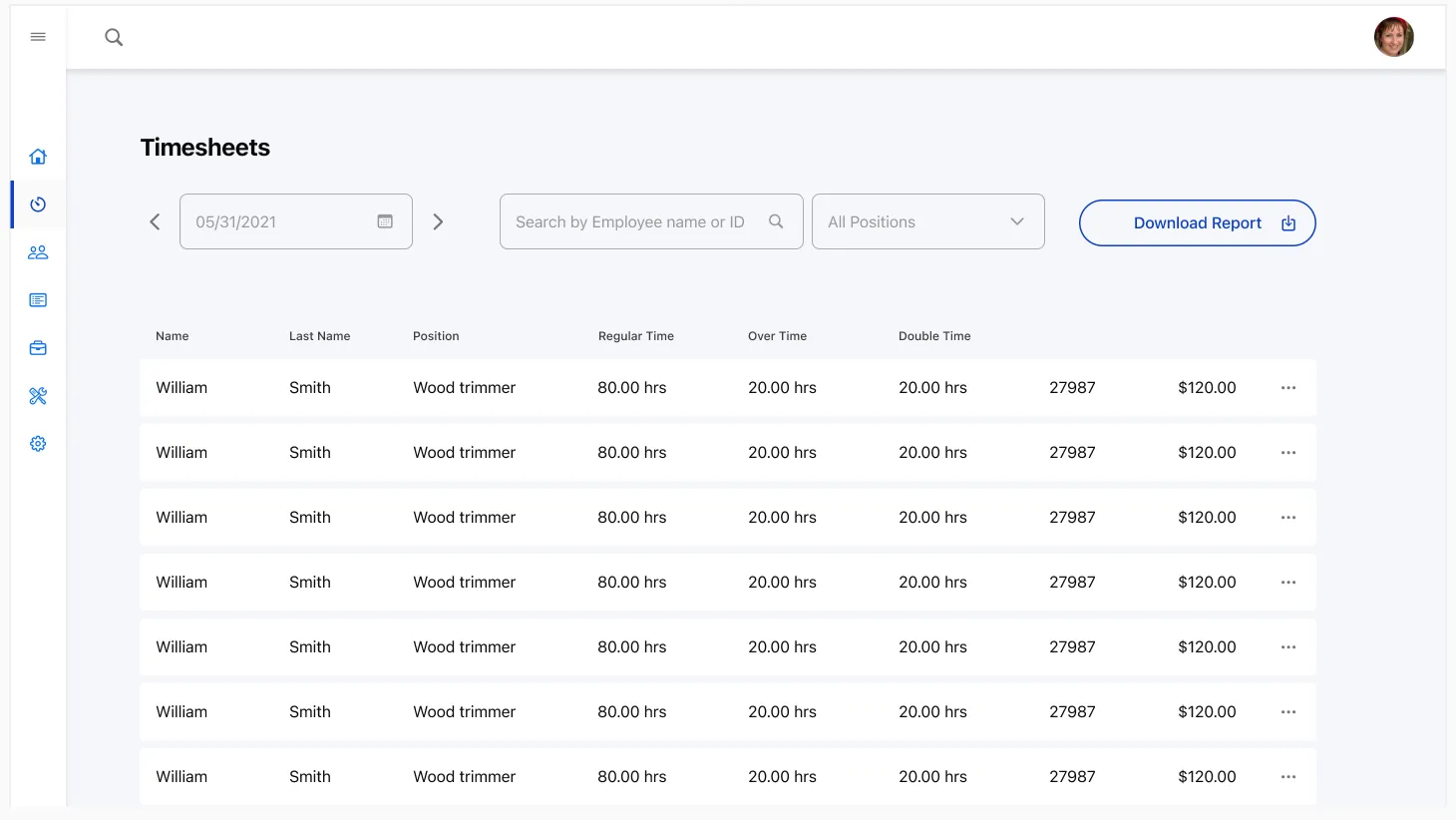Open more options for the third table row
Screen dimensions: 1456x820
click(x=1288, y=518)
